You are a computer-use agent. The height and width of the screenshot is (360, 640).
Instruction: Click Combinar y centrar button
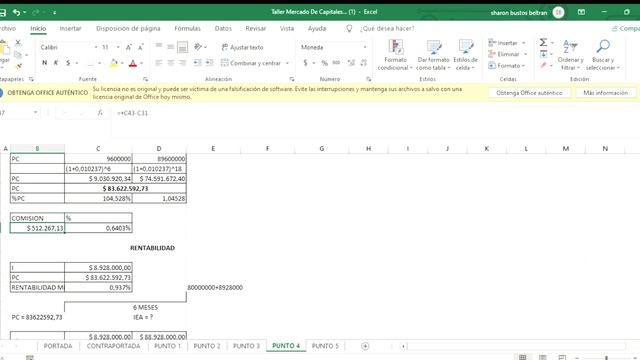pyautogui.click(x=251, y=63)
